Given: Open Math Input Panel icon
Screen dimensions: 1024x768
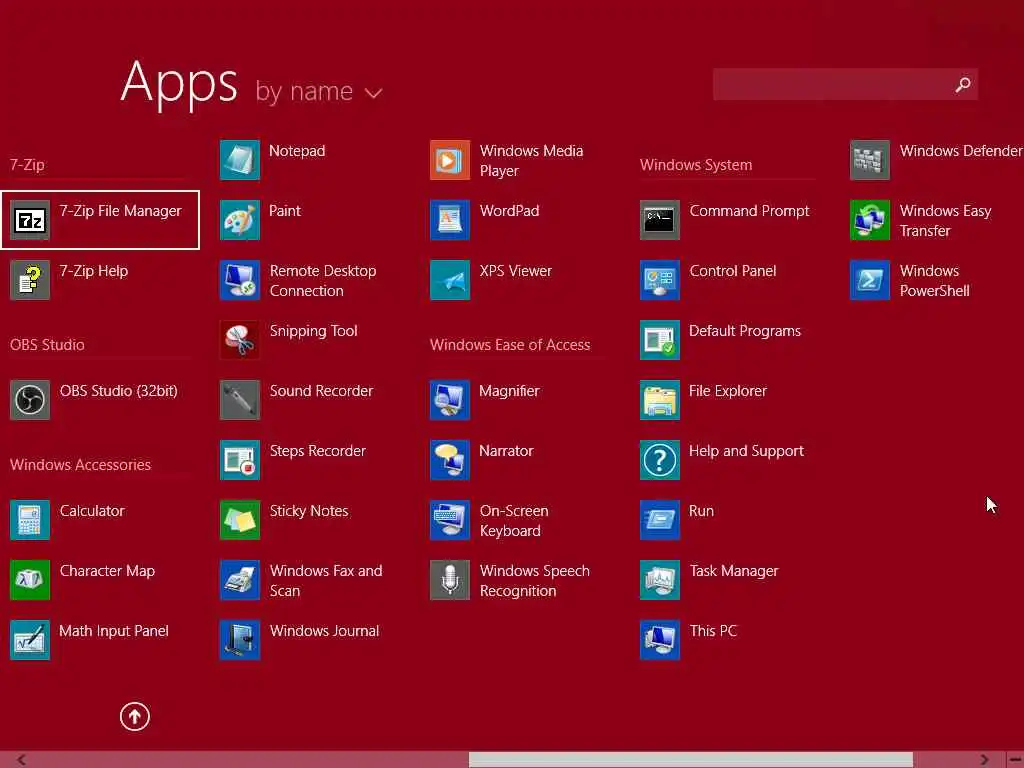Looking at the screenshot, I should (30, 640).
